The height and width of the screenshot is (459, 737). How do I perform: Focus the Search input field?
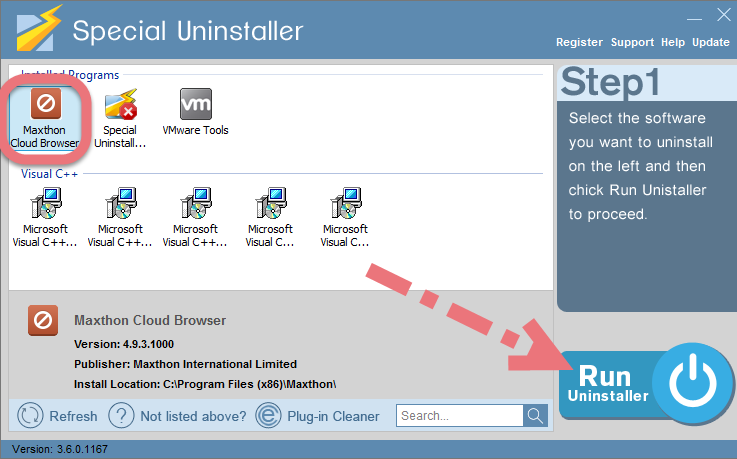click(x=460, y=416)
